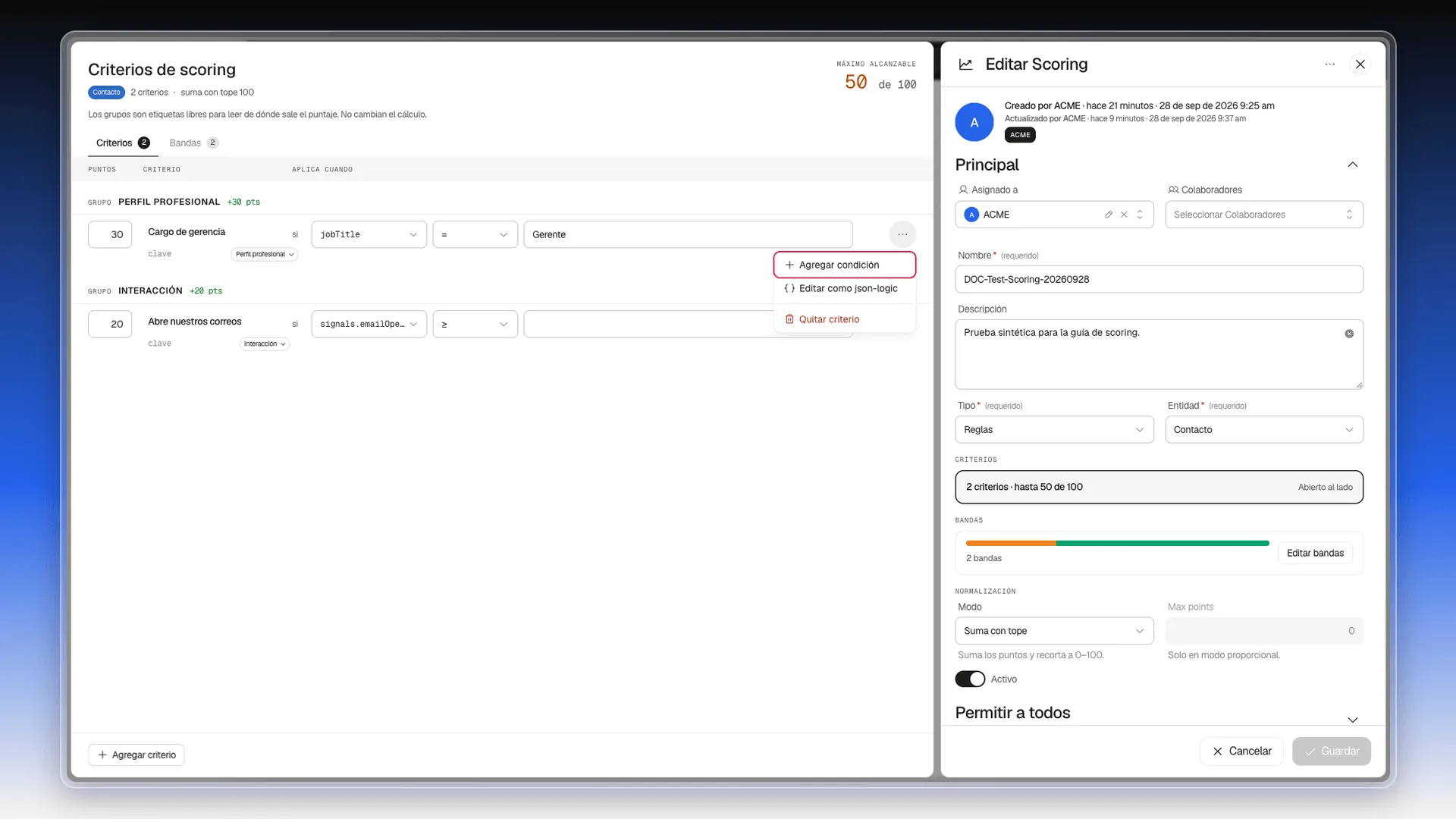Clear the description text with the round X icon
Screen dimensions: 1456x819
click(x=1349, y=334)
